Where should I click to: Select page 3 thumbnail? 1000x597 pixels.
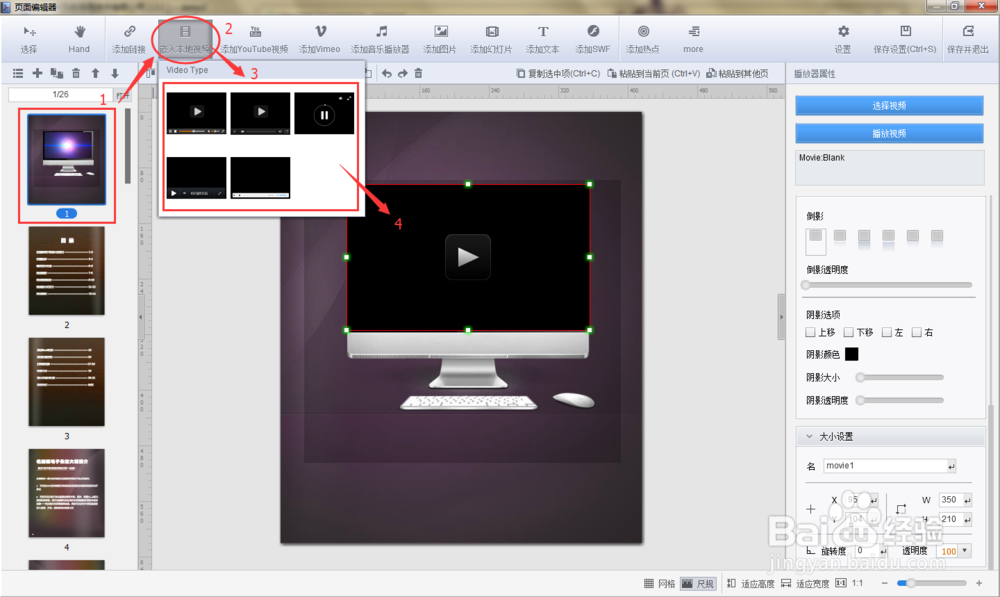66,381
